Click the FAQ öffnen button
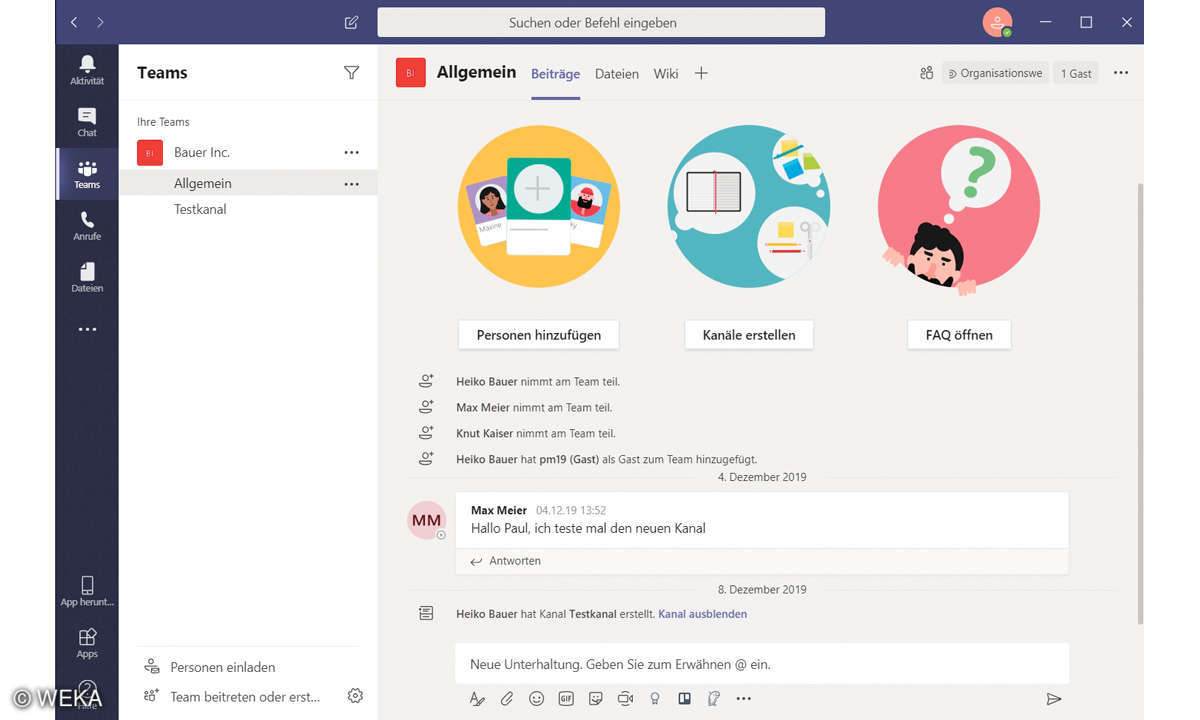Screen dimensions: 1200x720 pyautogui.click(x=959, y=335)
